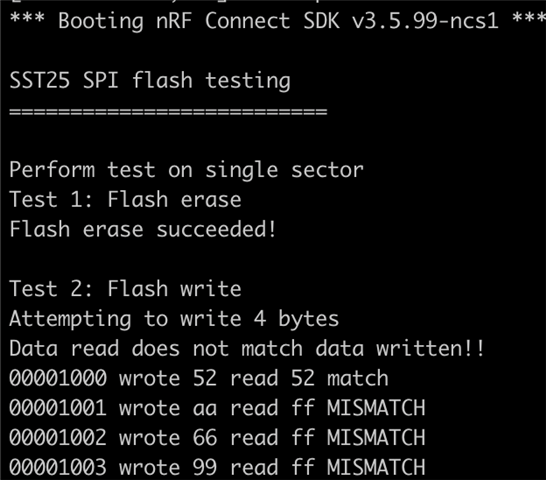Click the Test 1: Flash erase line

[125, 200]
